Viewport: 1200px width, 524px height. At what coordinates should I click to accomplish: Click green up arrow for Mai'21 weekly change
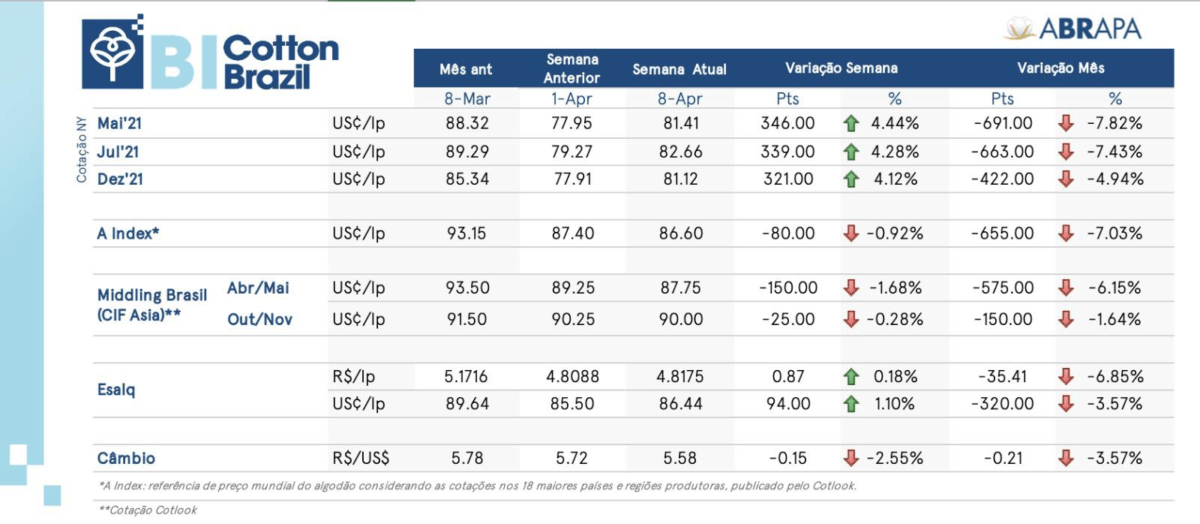click(x=852, y=125)
